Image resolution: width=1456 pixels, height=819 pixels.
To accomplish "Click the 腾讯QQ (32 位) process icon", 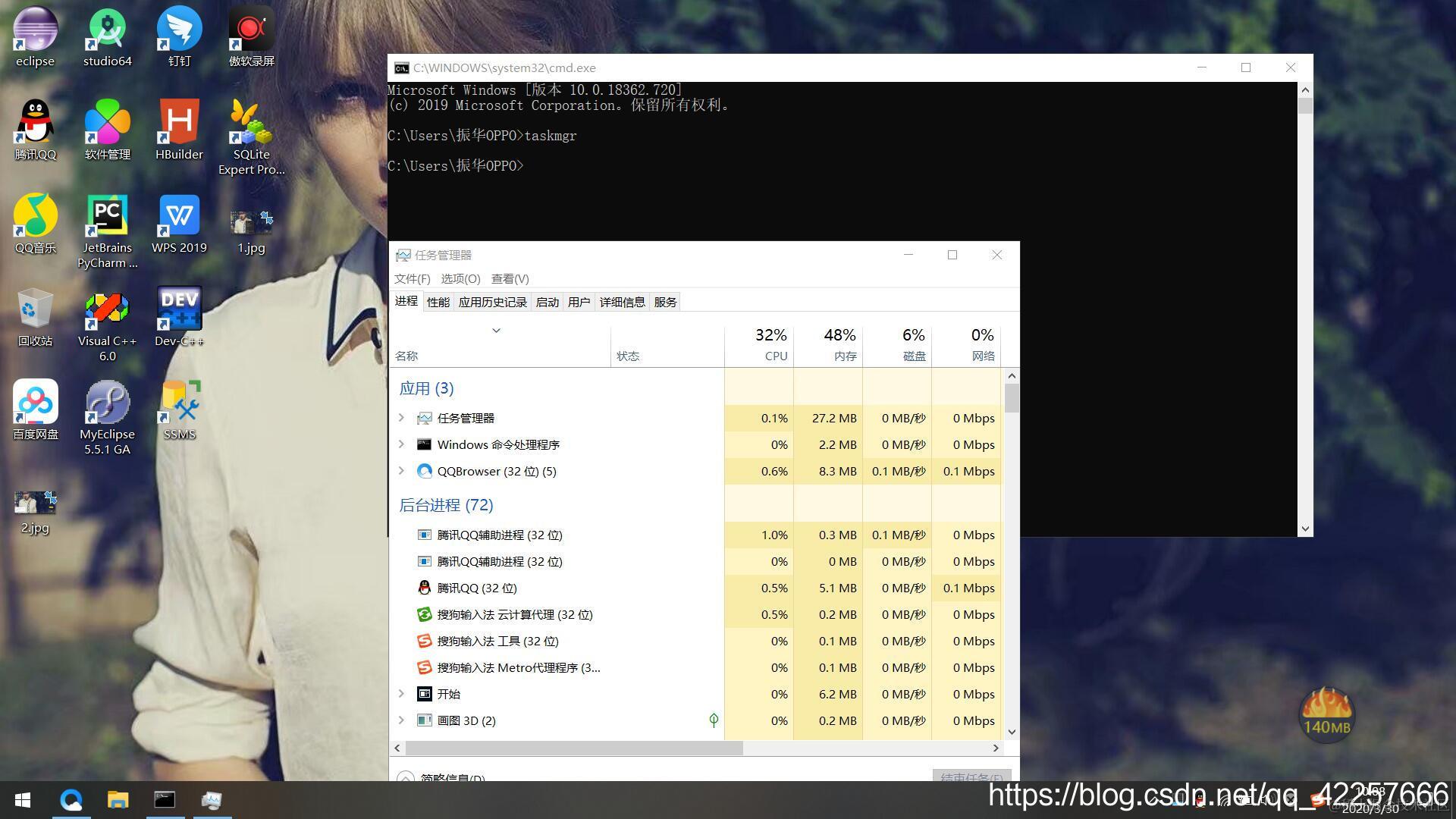I will (x=425, y=588).
